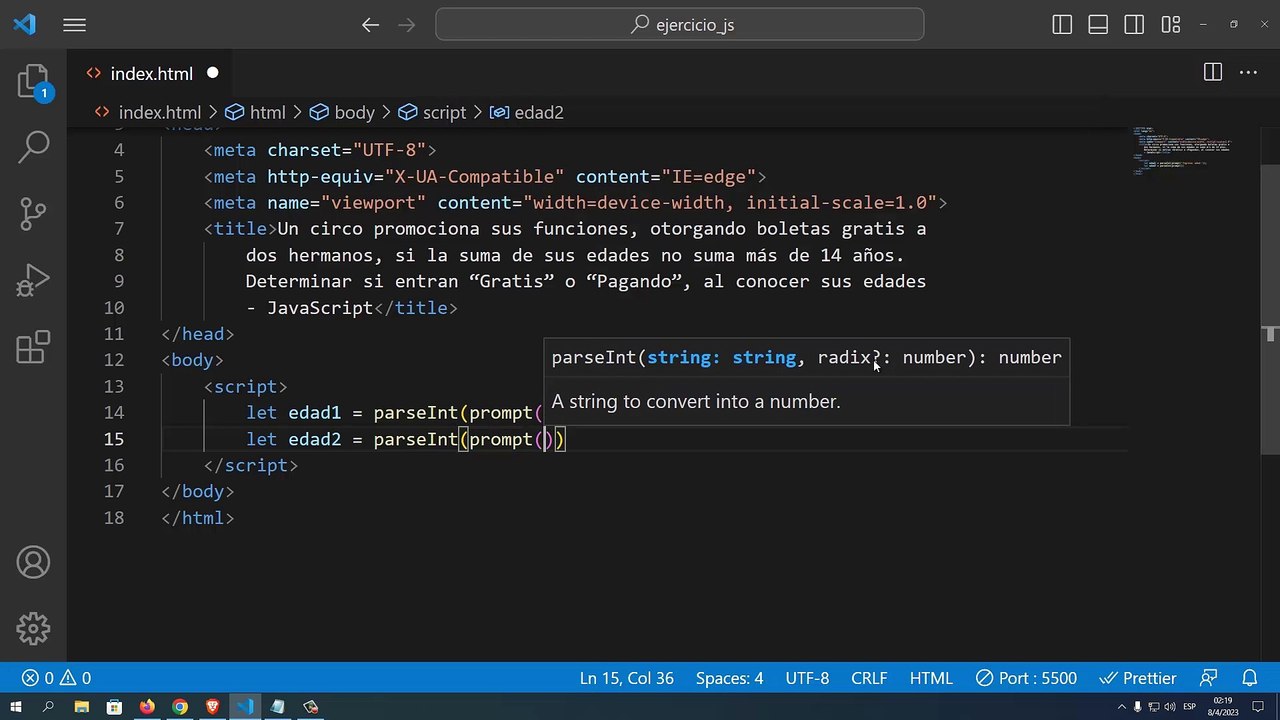Click line number 12 in gutter

(113, 360)
